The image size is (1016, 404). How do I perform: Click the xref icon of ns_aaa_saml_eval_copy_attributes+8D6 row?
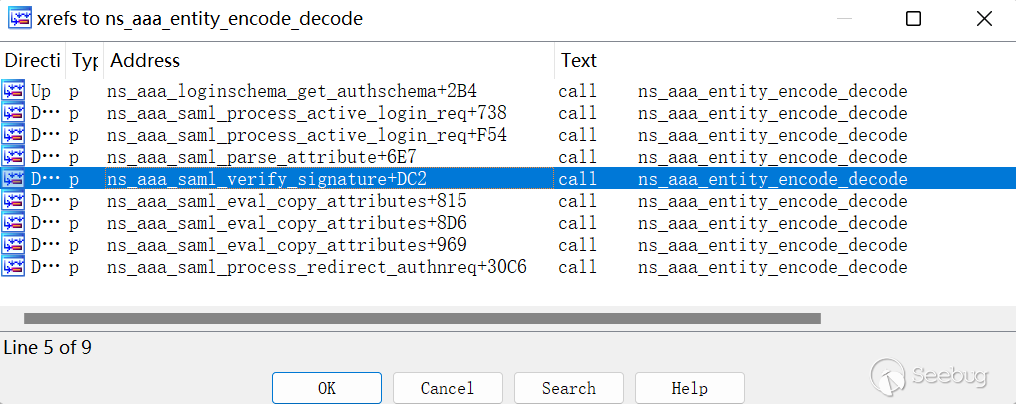tap(13, 223)
